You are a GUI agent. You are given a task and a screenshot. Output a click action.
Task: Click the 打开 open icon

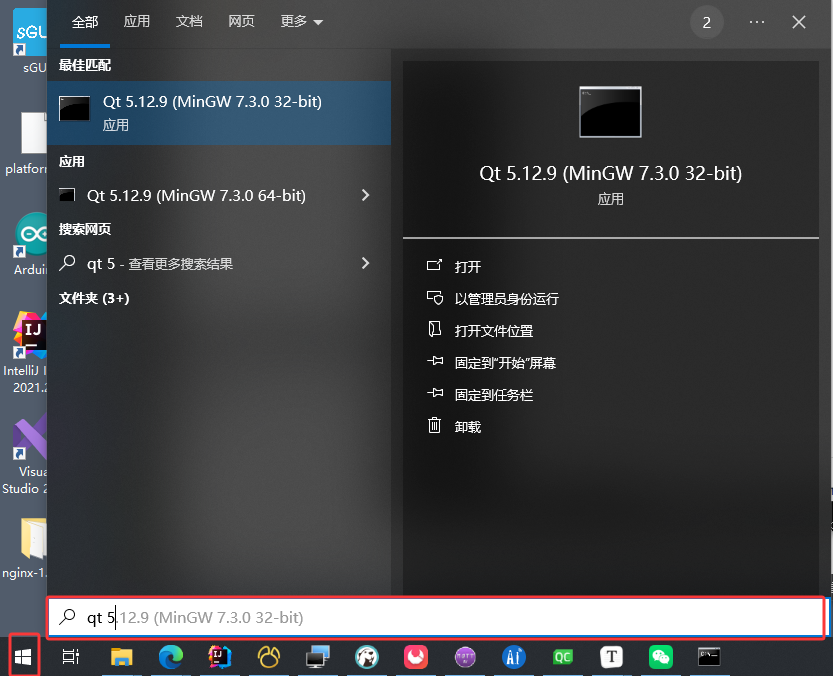[x=435, y=265]
